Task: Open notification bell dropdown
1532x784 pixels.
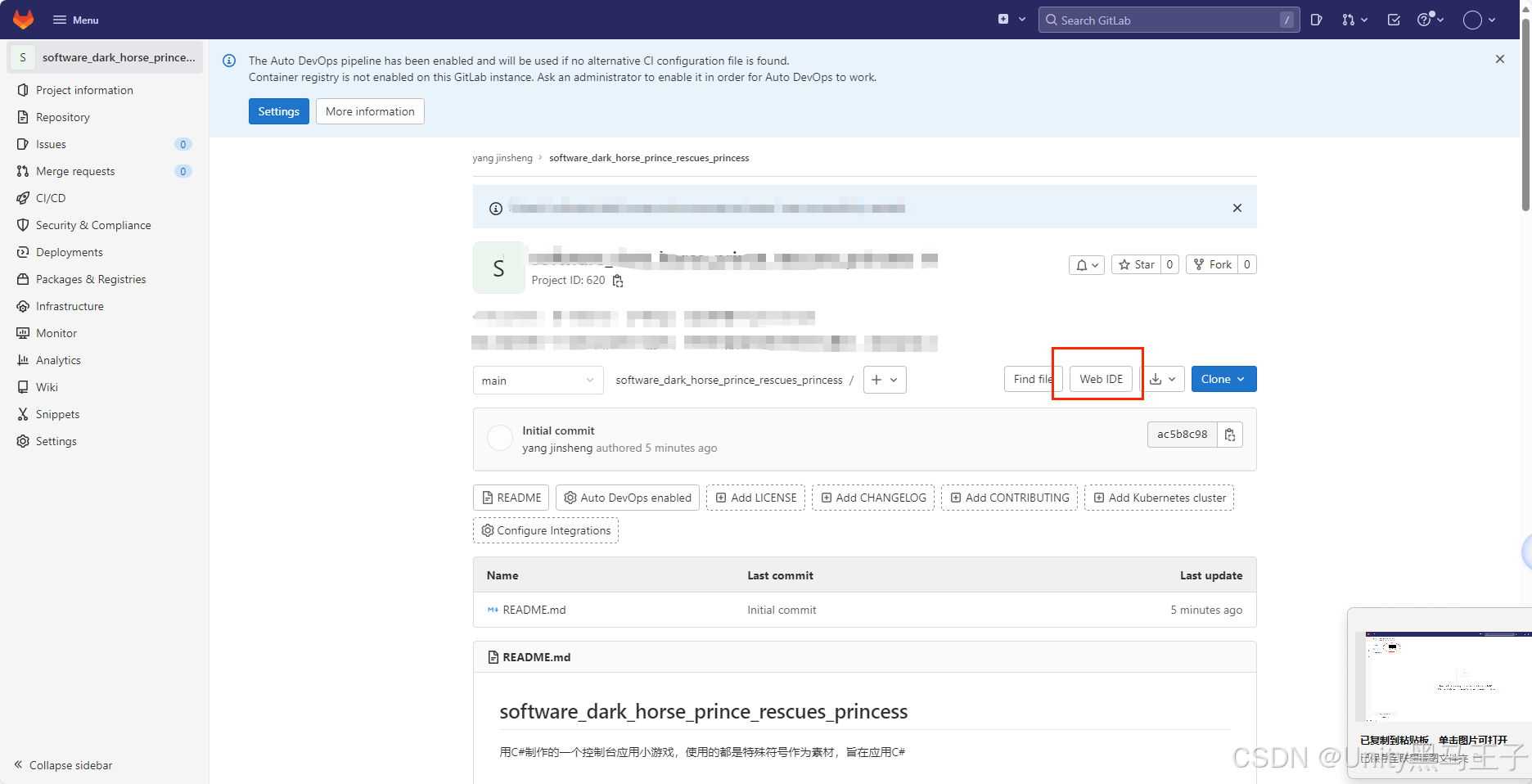Action: (x=1087, y=264)
